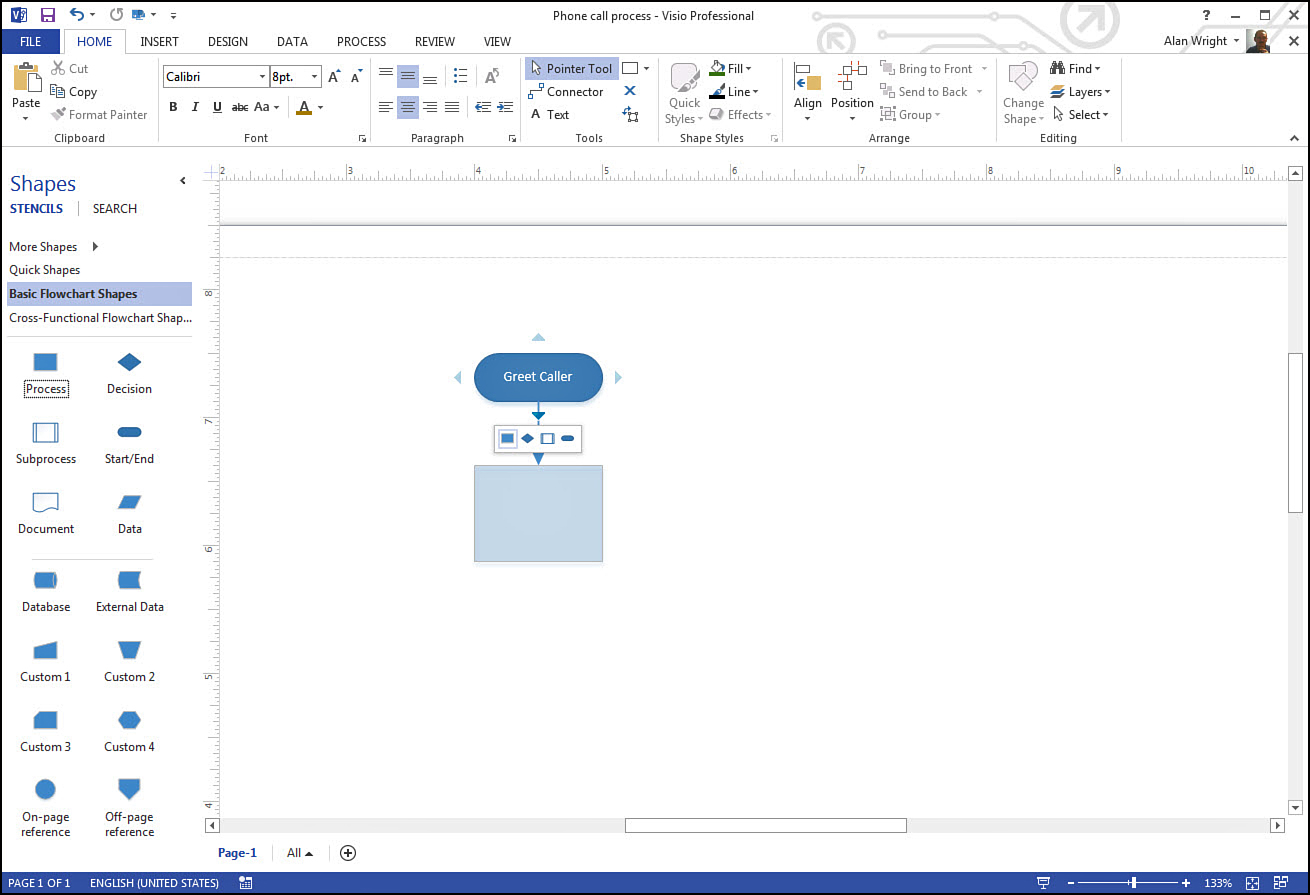The height and width of the screenshot is (895, 1310).
Task: Apply strikethrough formatting
Action: pyautogui.click(x=239, y=107)
